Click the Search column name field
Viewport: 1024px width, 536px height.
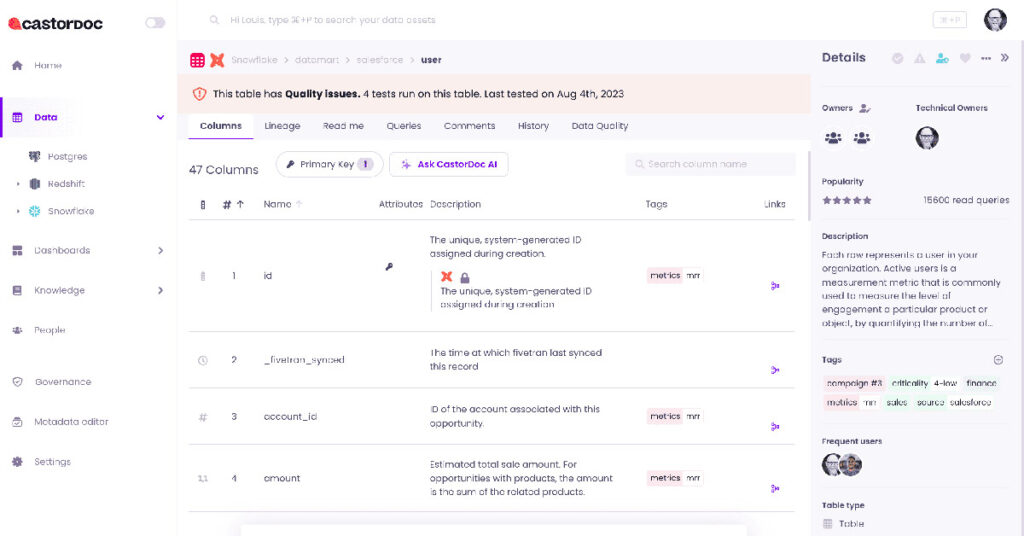710,164
